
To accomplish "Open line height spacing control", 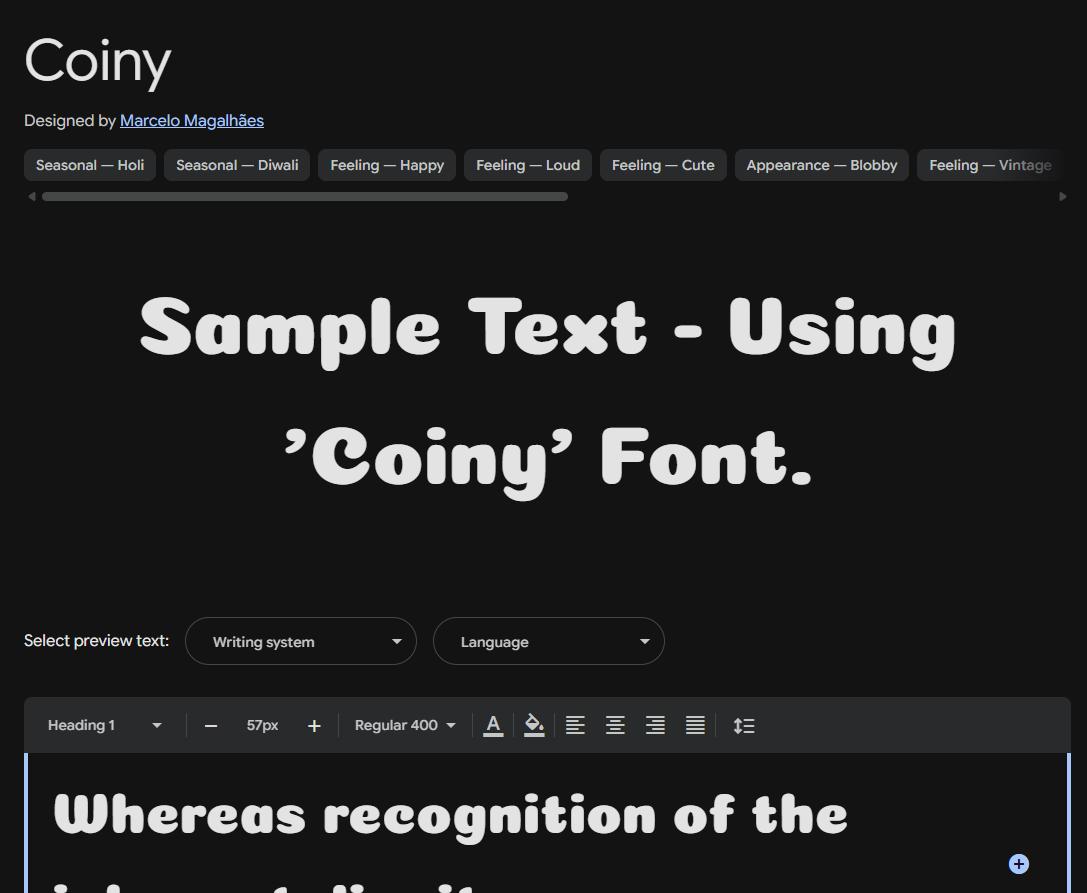I will pyautogui.click(x=744, y=725).
